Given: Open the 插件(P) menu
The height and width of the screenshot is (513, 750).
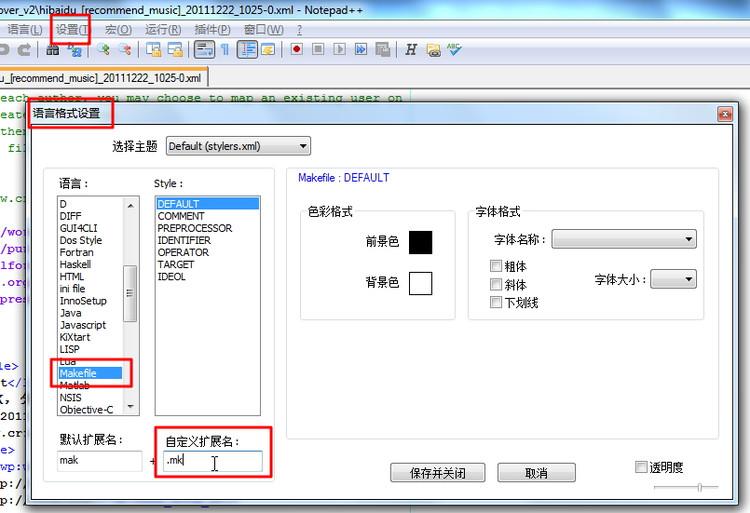Looking at the screenshot, I should (212, 30).
